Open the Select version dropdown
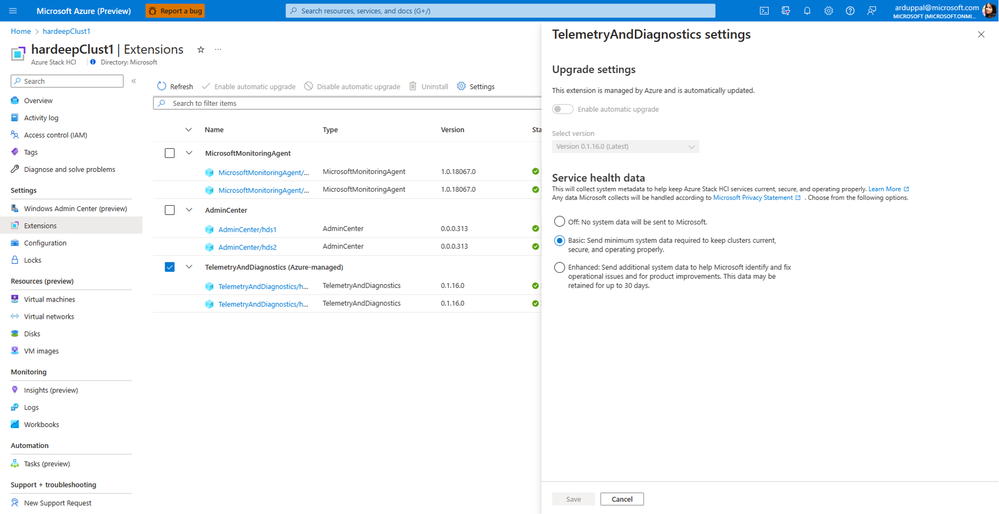 [x=626, y=146]
